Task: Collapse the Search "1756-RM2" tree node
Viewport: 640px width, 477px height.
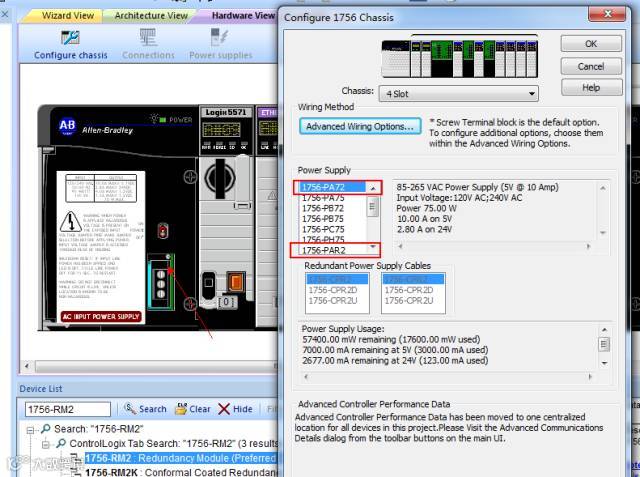Action: click(x=30, y=430)
